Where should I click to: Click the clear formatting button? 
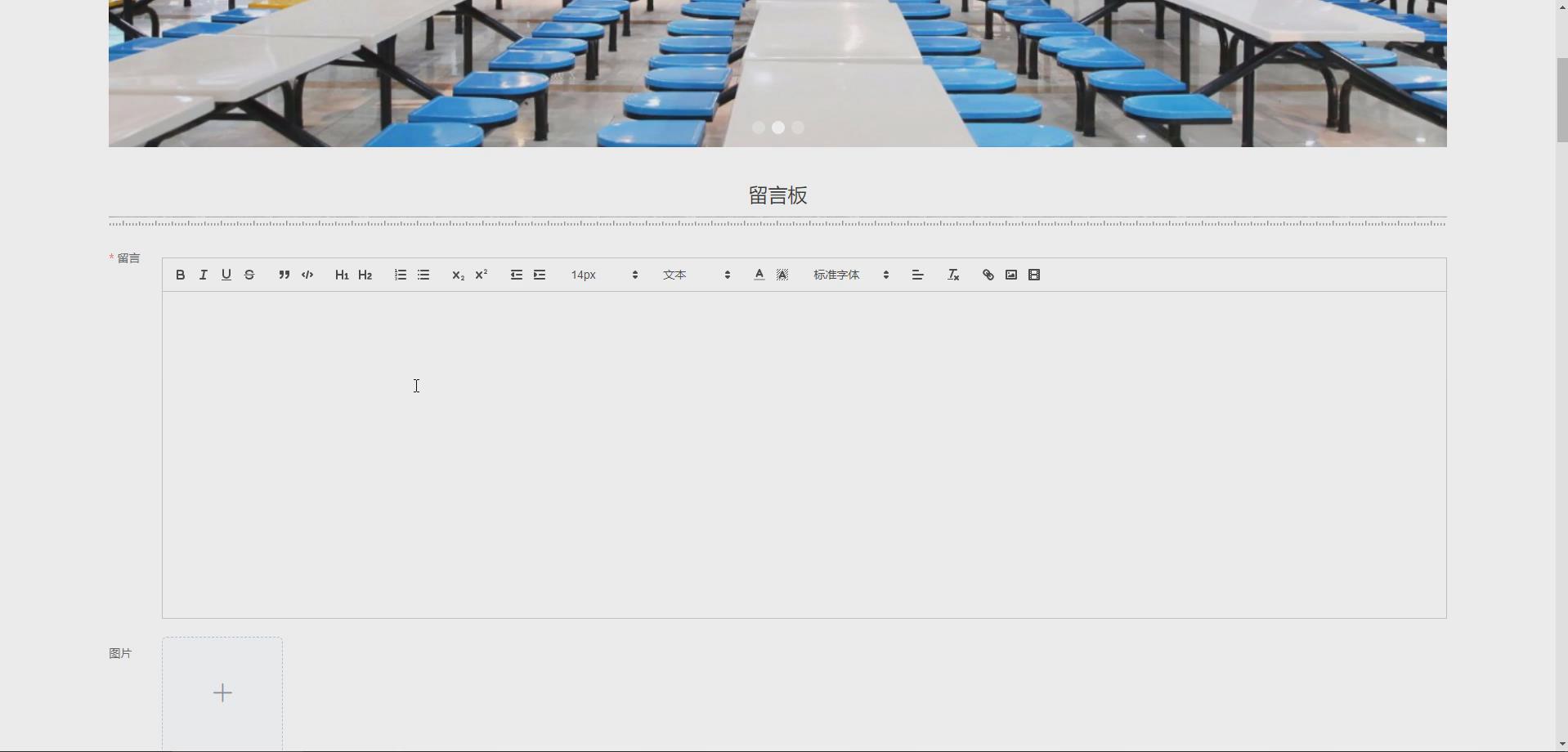pos(952,275)
